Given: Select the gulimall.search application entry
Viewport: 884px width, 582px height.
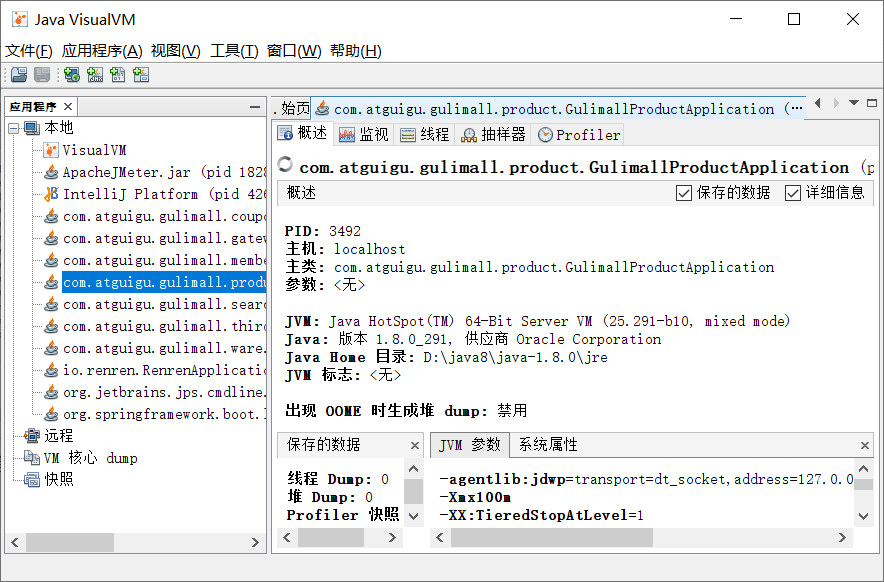Looking at the screenshot, I should point(155,304).
